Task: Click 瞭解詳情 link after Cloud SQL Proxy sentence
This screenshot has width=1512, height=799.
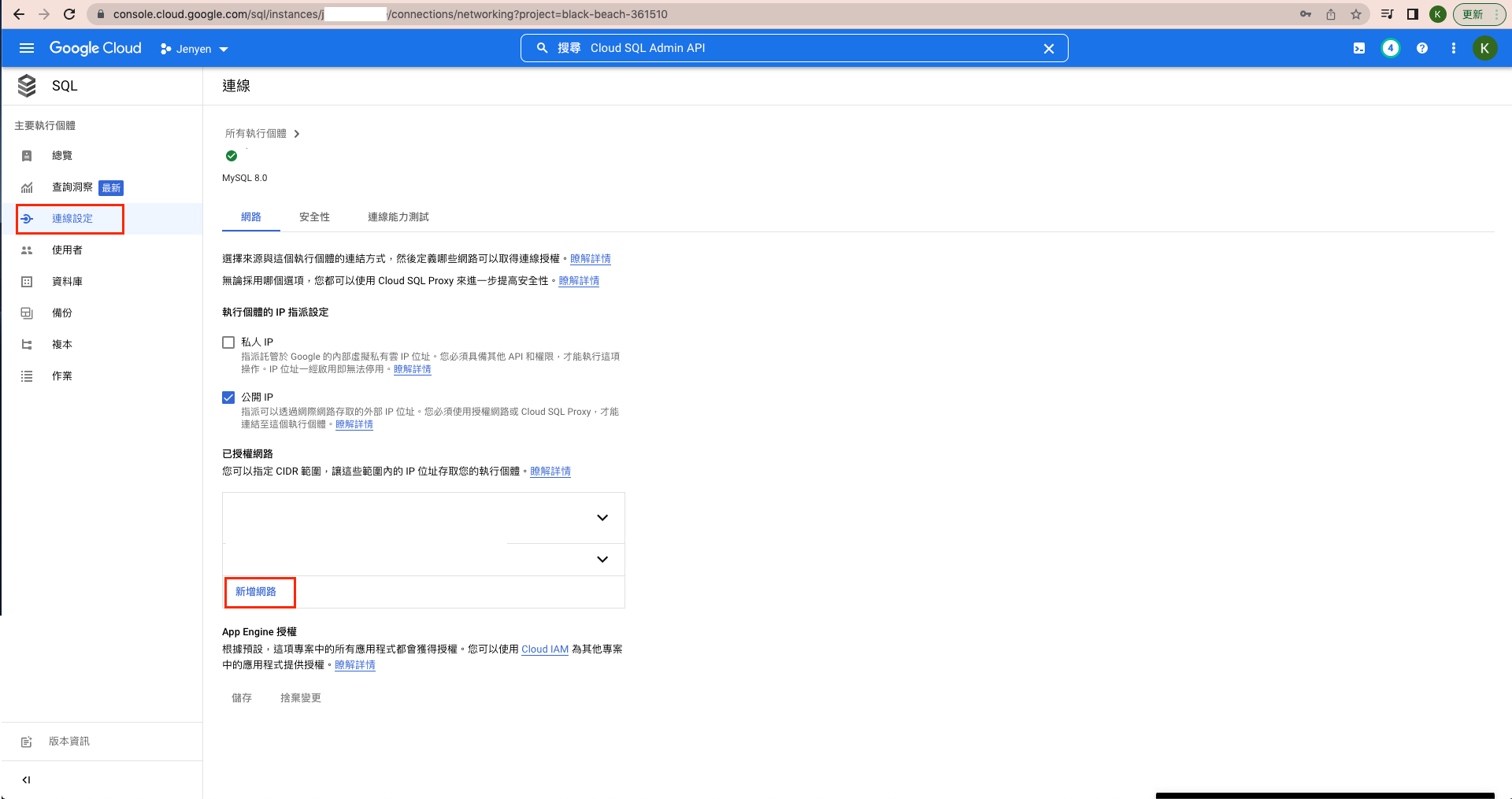Action: 579,281
